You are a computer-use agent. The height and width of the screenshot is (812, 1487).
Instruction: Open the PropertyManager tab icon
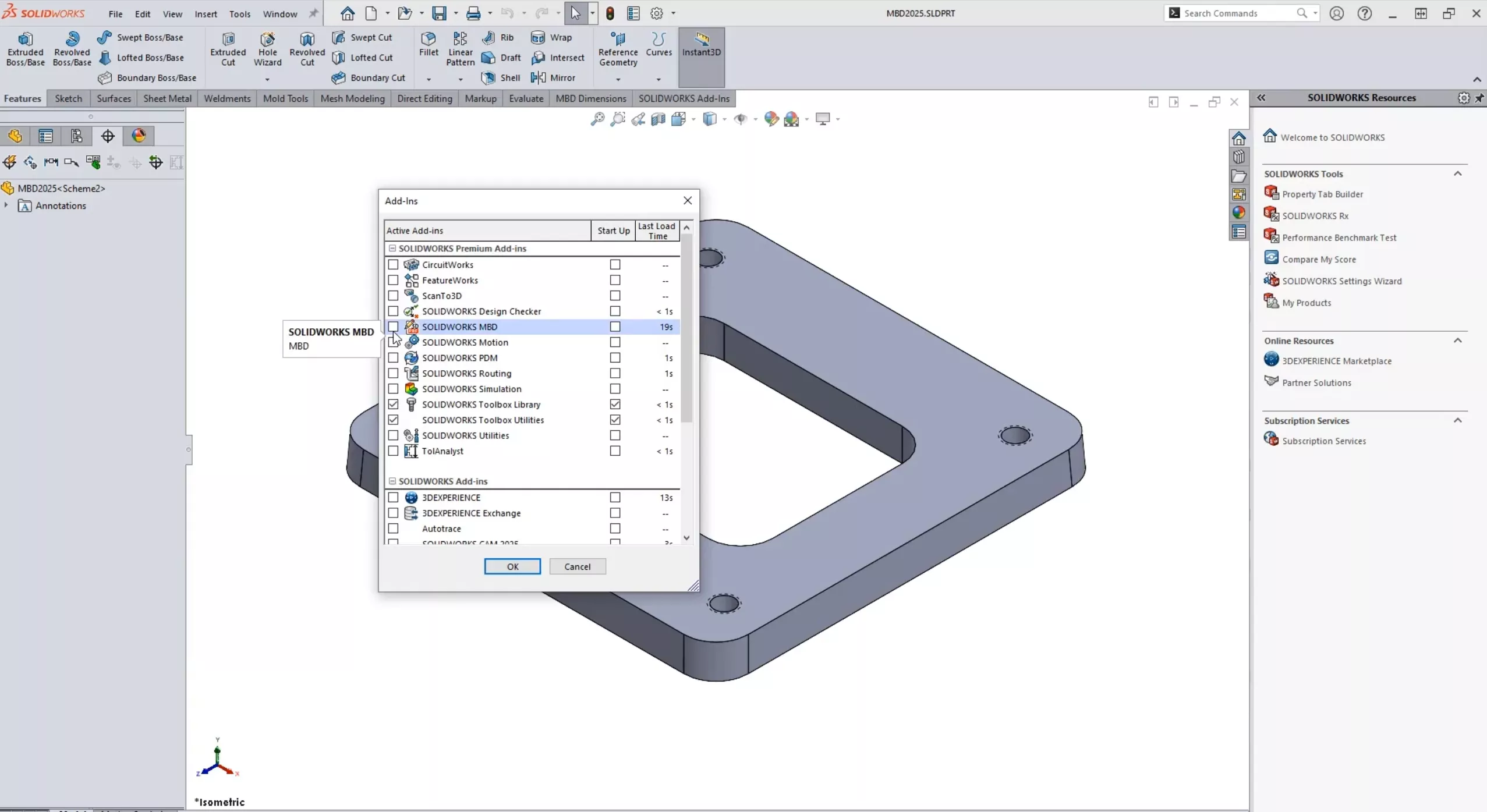click(46, 136)
